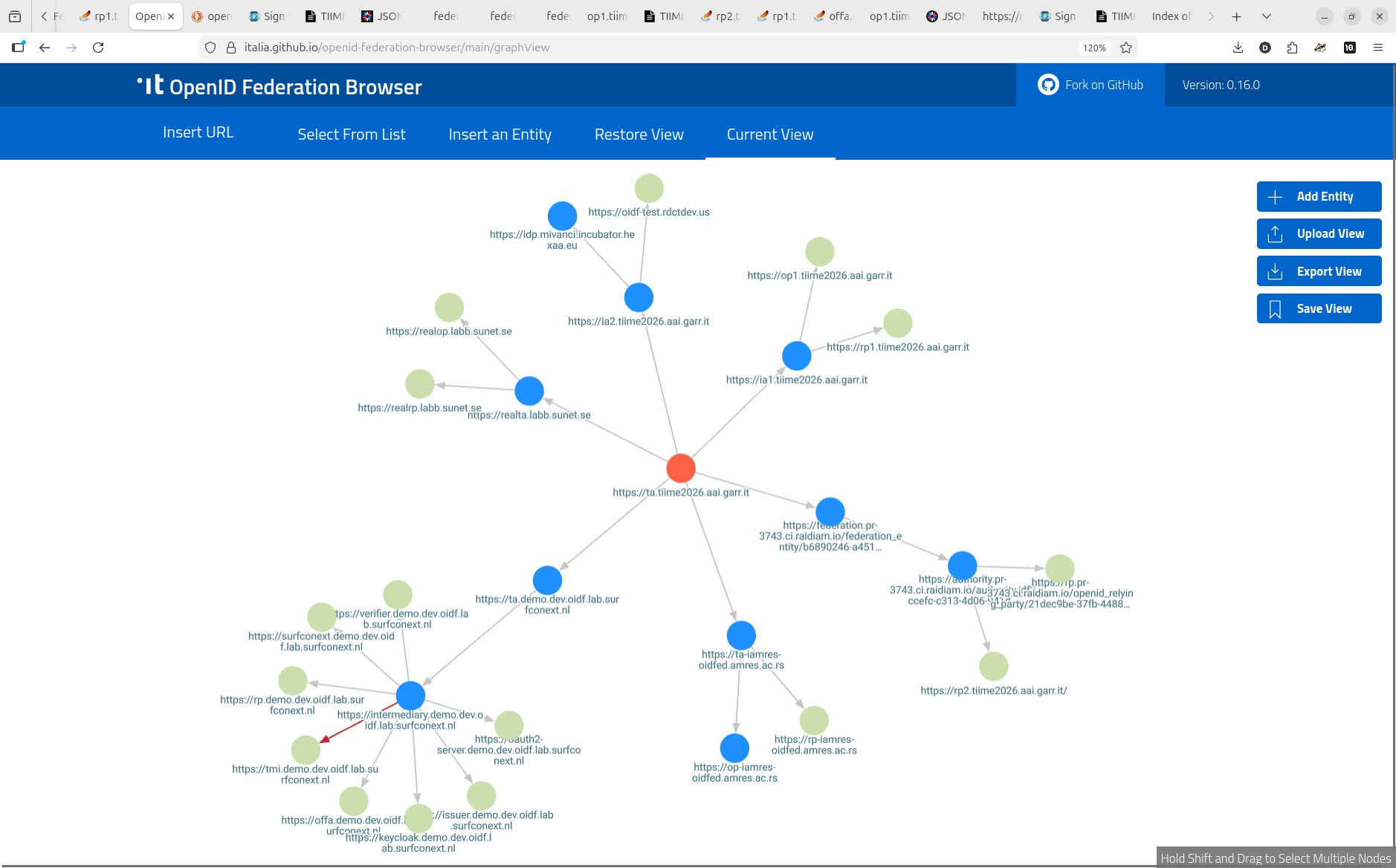Click the profile account icon in toolbar
This screenshot has height=868, width=1396.
1266,47
